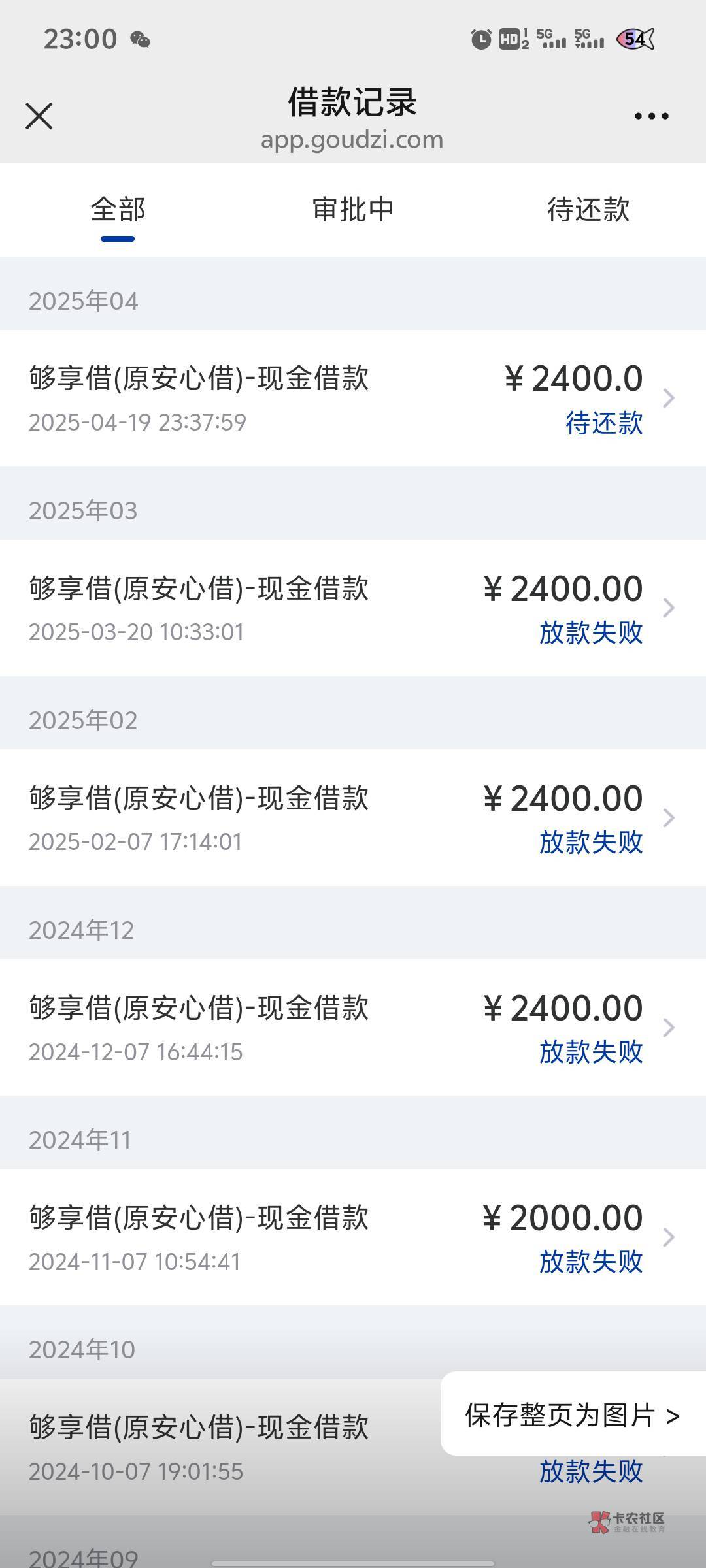Expand the 2025-02-07 loan record chevron
706x1568 pixels.
coord(668,817)
